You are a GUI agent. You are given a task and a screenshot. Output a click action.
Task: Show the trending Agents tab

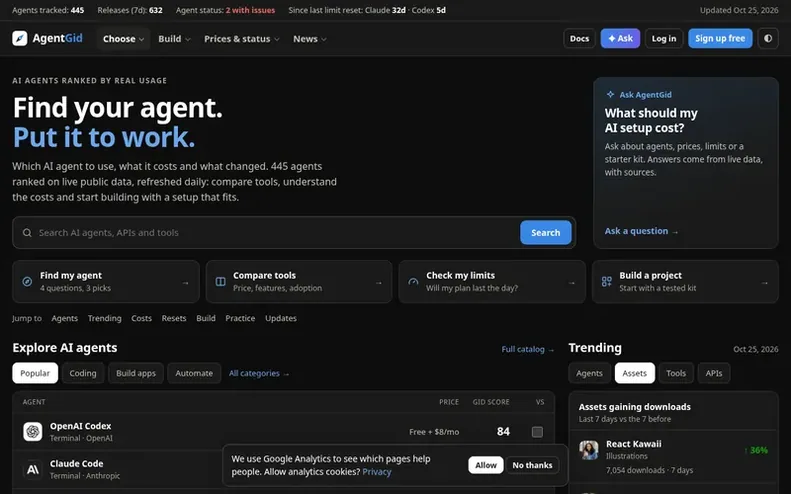[x=589, y=373]
